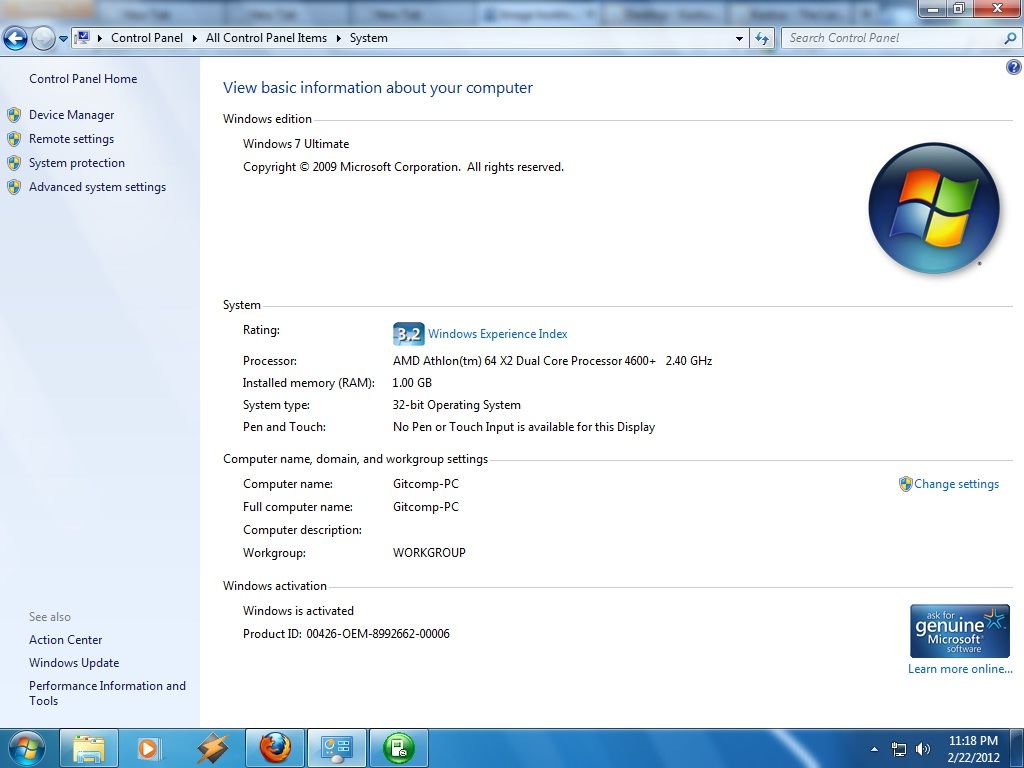The height and width of the screenshot is (768, 1024).
Task: Open System protection link
Action: [x=76, y=163]
